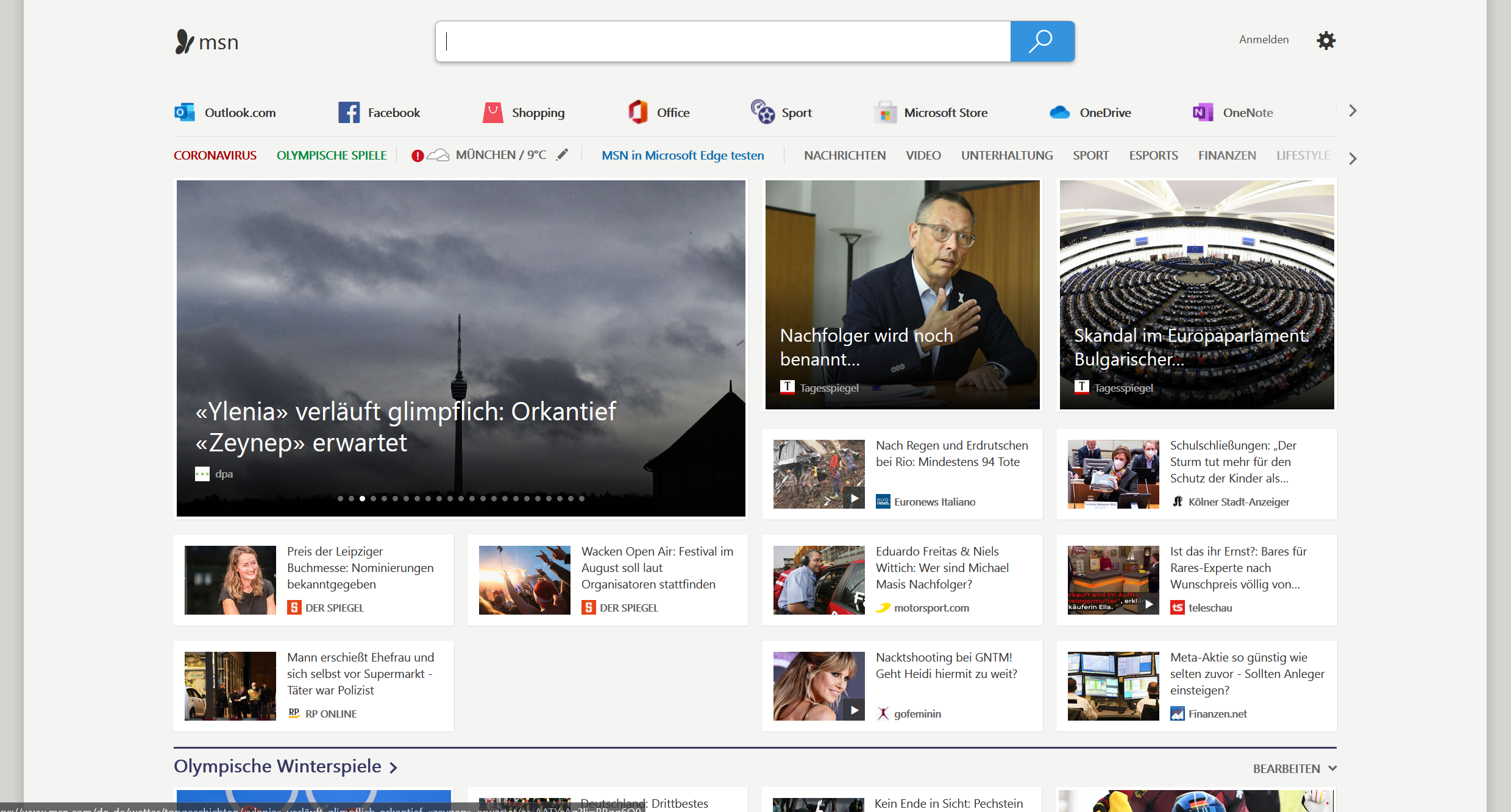Image resolution: width=1511 pixels, height=812 pixels.
Task: Click the OneDrive cloud icon
Action: pyautogui.click(x=1060, y=112)
